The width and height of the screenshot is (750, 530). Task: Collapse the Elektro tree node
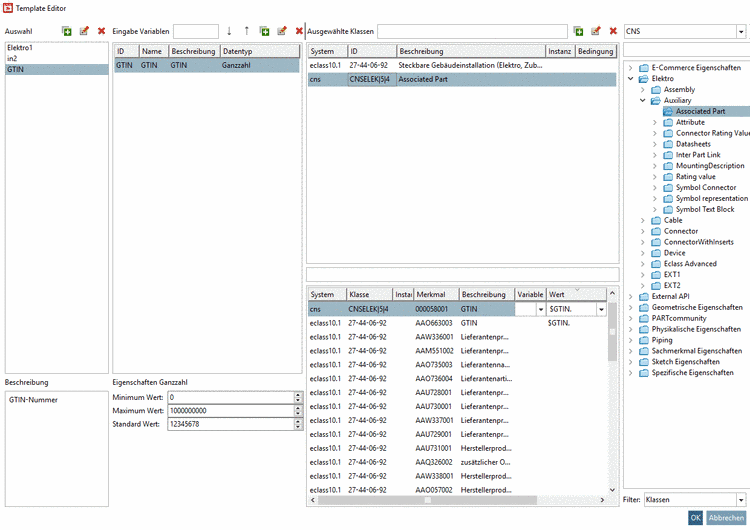(630, 78)
